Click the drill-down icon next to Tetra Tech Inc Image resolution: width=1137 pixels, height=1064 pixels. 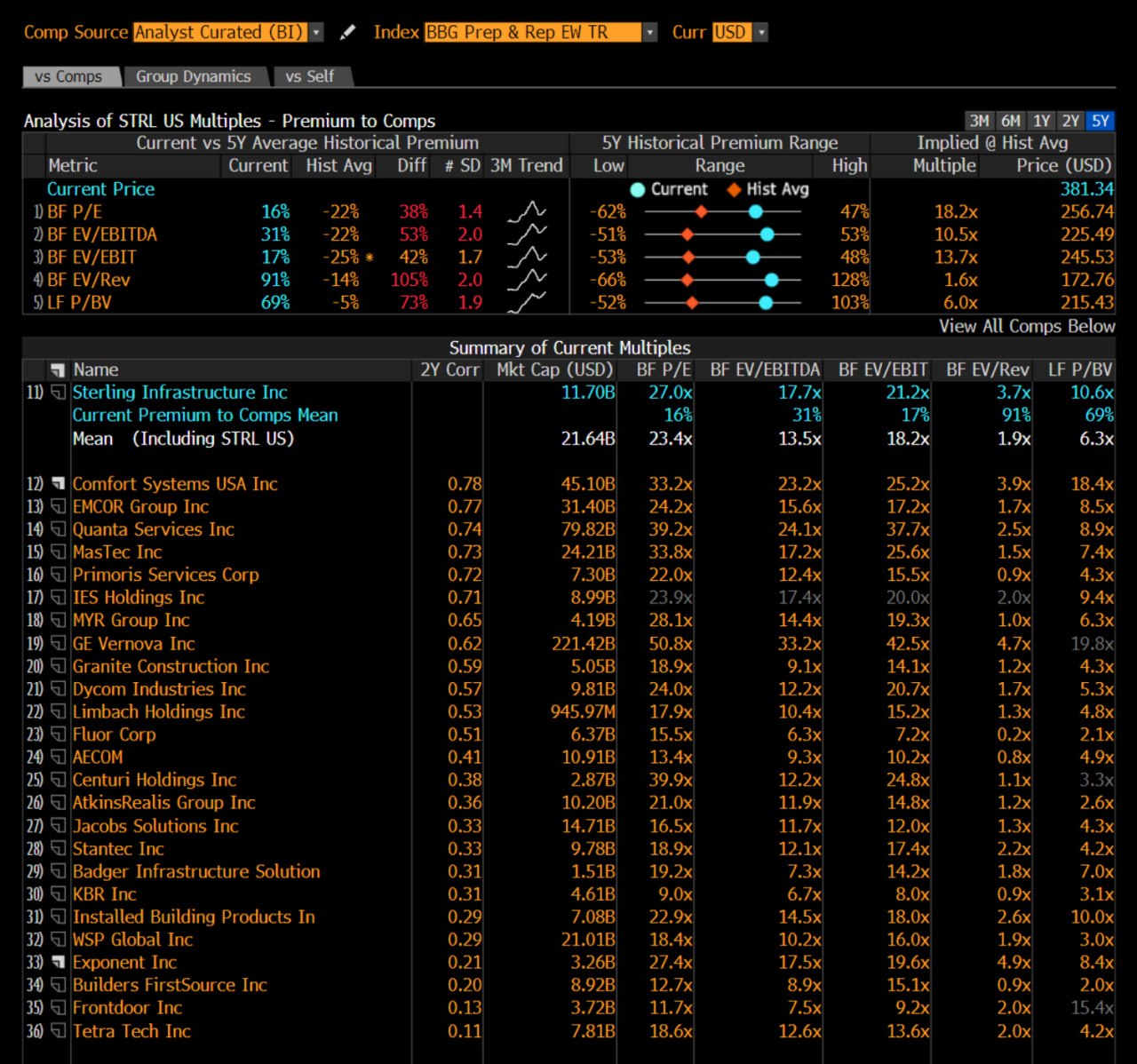tap(59, 1031)
